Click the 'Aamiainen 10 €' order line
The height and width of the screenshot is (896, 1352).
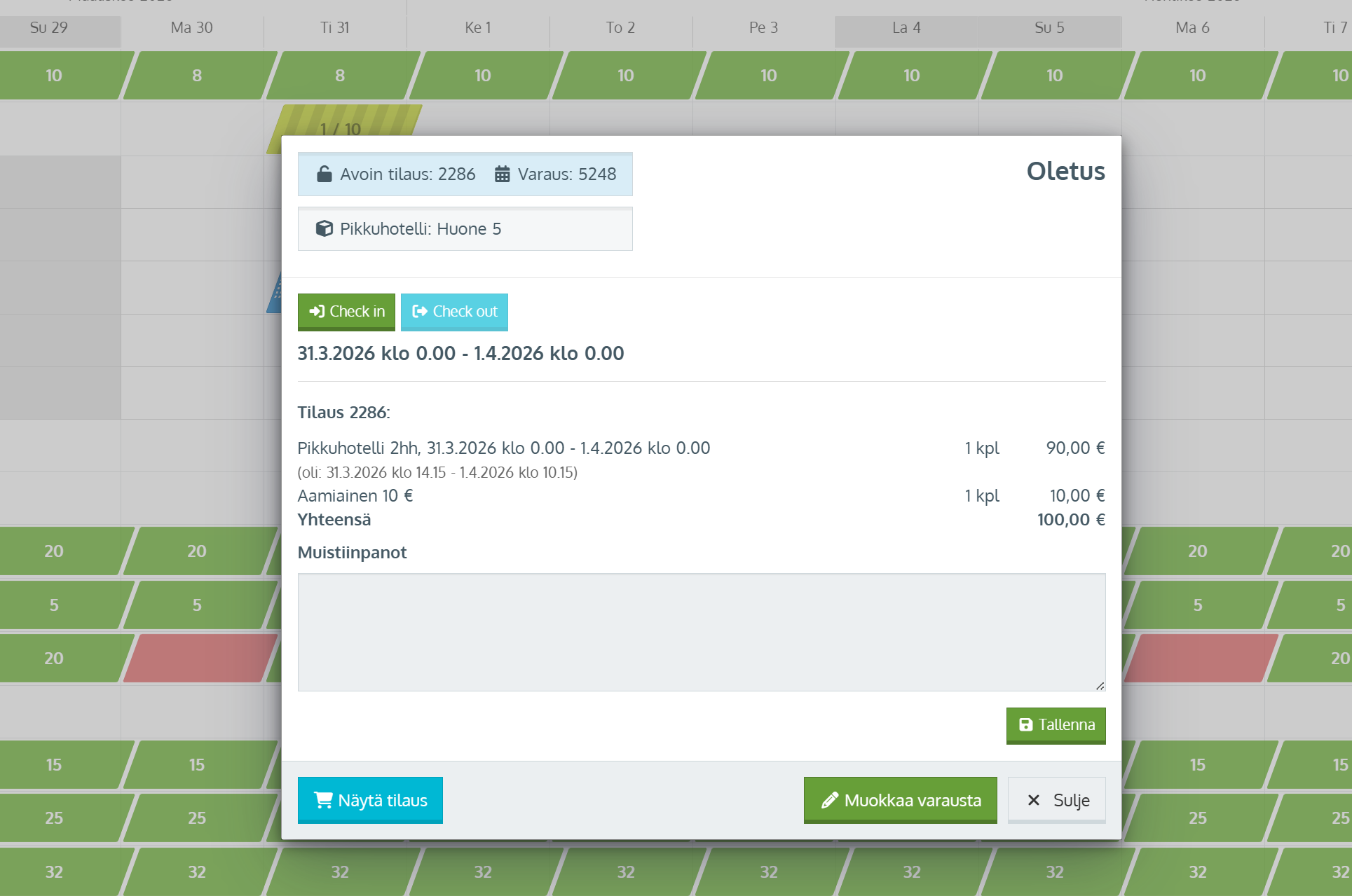[355, 495]
